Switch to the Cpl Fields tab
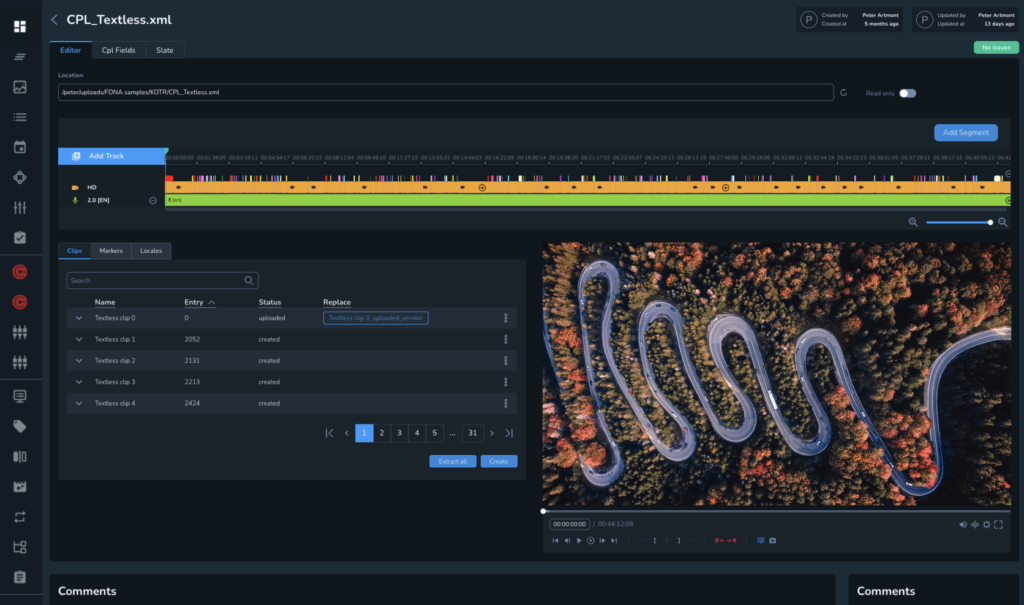The image size is (1024, 605). [x=119, y=50]
